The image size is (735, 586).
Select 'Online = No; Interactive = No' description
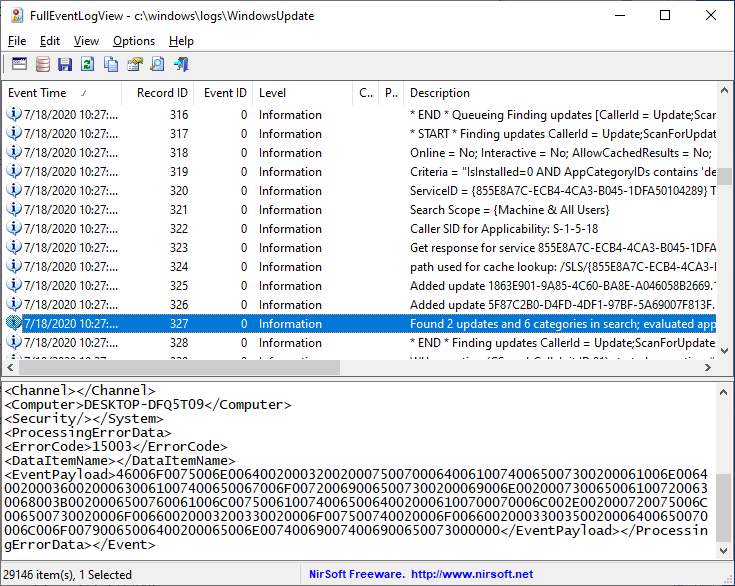pos(562,153)
